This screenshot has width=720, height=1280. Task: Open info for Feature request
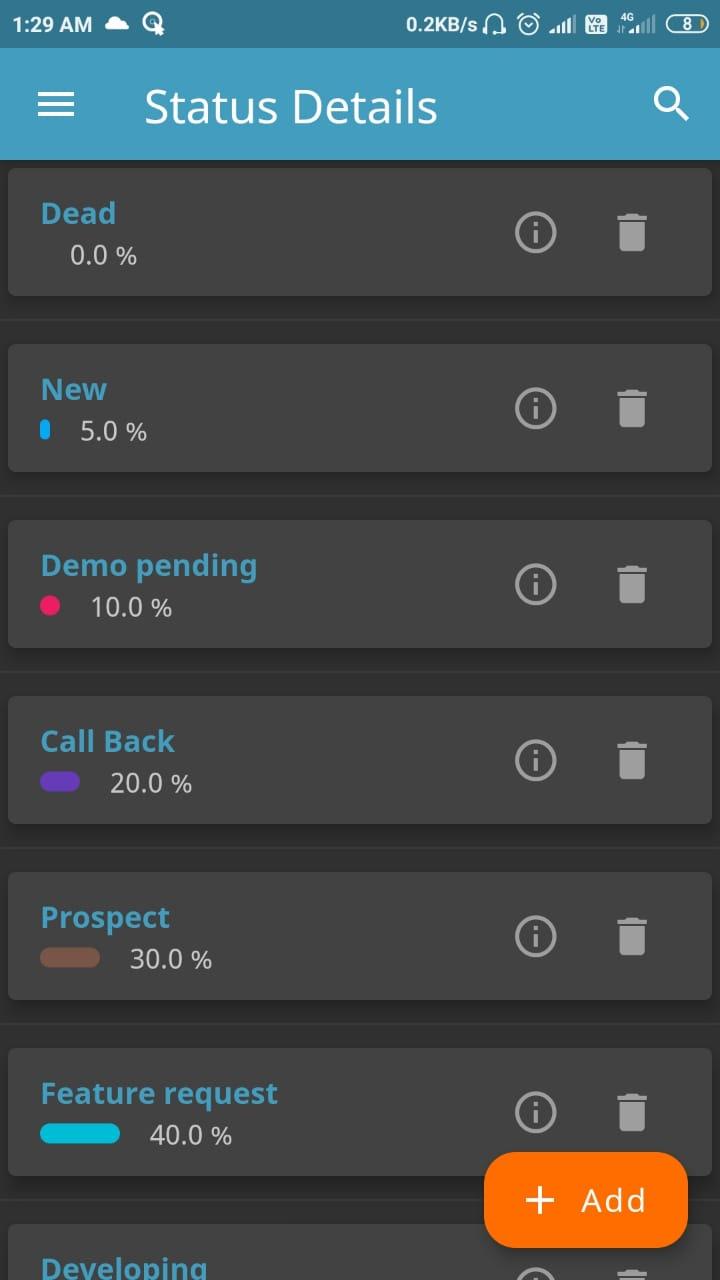pos(535,1112)
